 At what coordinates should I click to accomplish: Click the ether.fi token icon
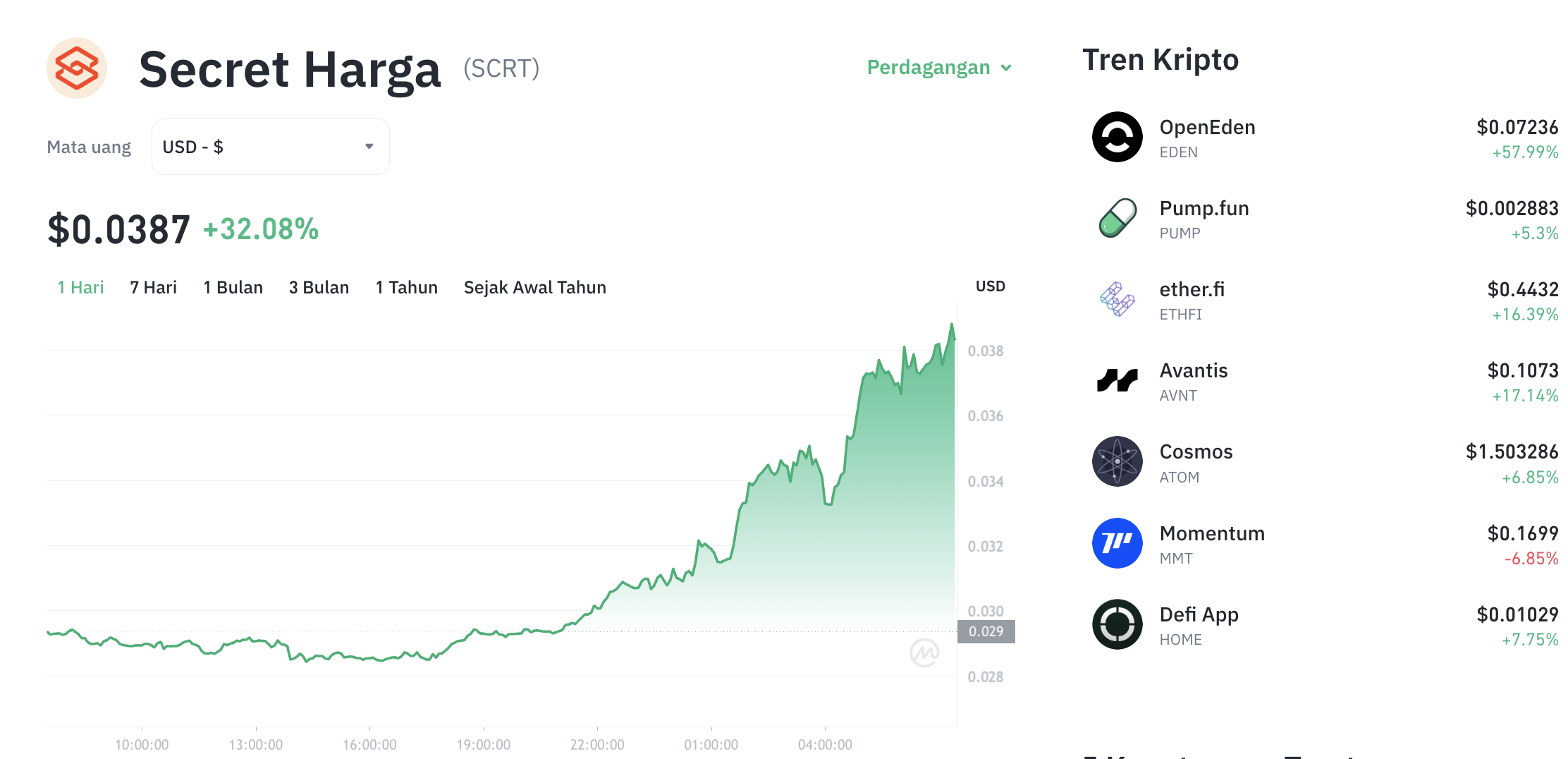1117,299
